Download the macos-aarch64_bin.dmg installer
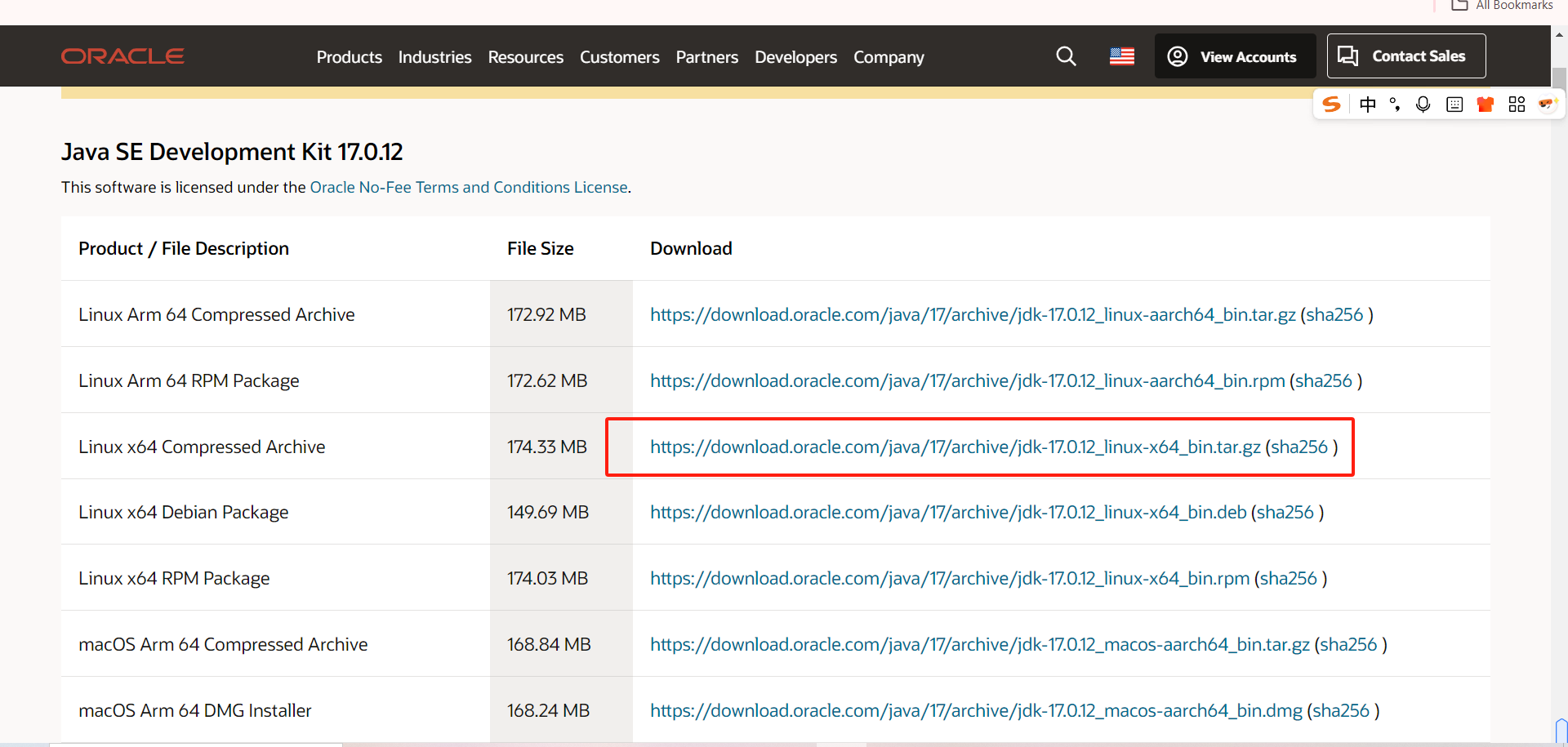1568x747 pixels. point(976,710)
